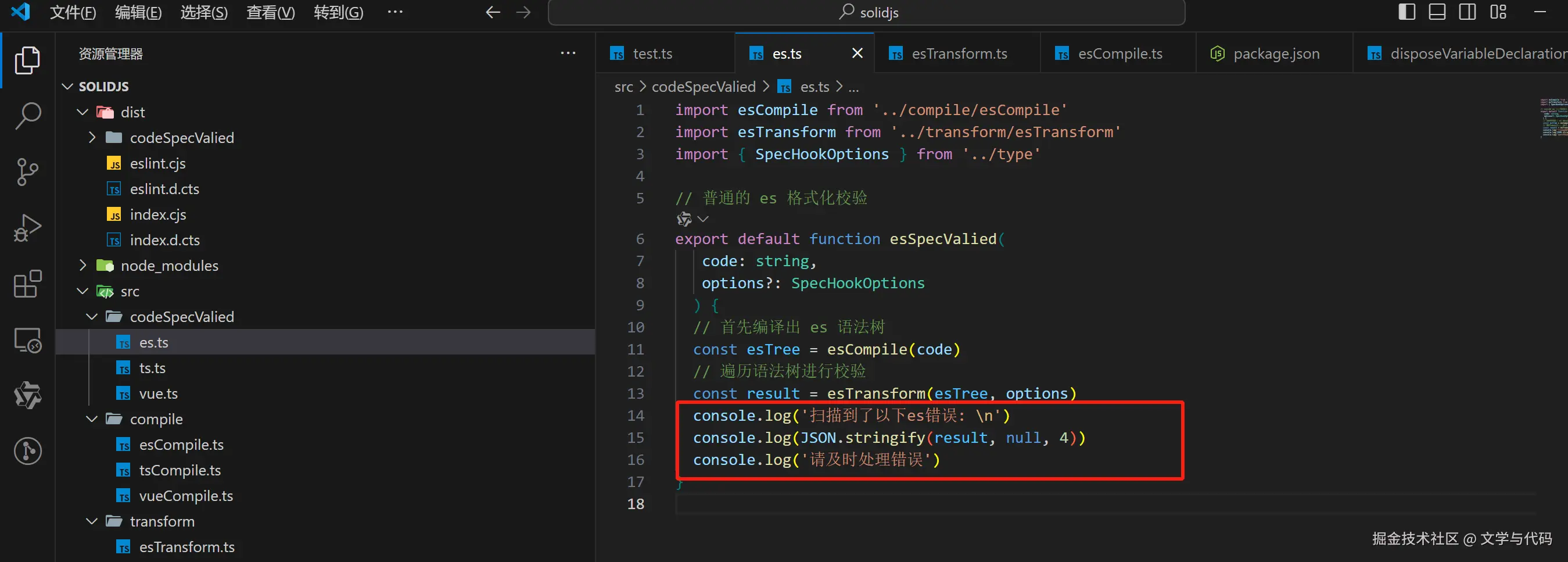1568x562 pixels.
Task: Collapse the dist folder
Action: pyautogui.click(x=82, y=113)
